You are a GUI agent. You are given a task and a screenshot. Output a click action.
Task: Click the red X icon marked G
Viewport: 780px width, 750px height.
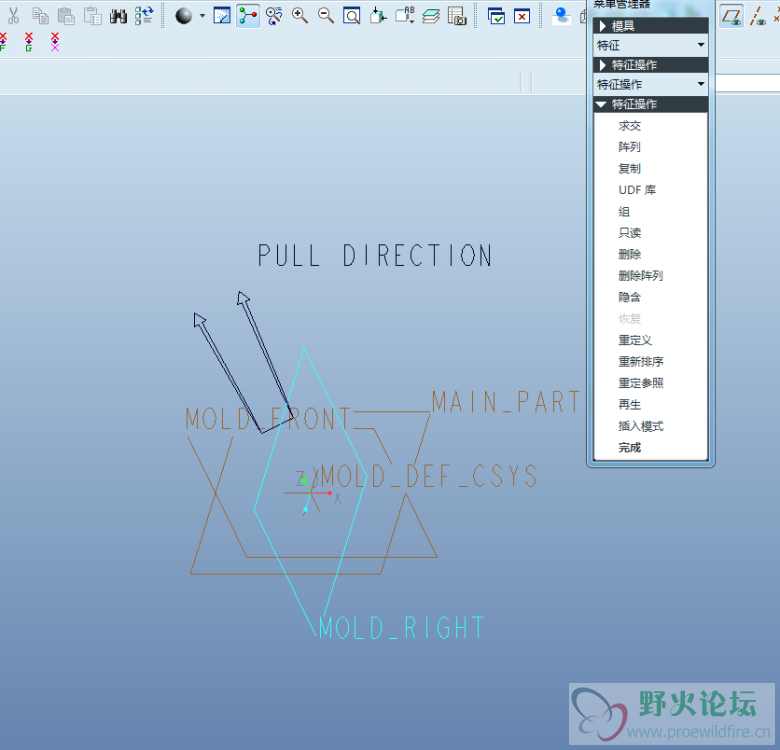pyautogui.click(x=28, y=42)
